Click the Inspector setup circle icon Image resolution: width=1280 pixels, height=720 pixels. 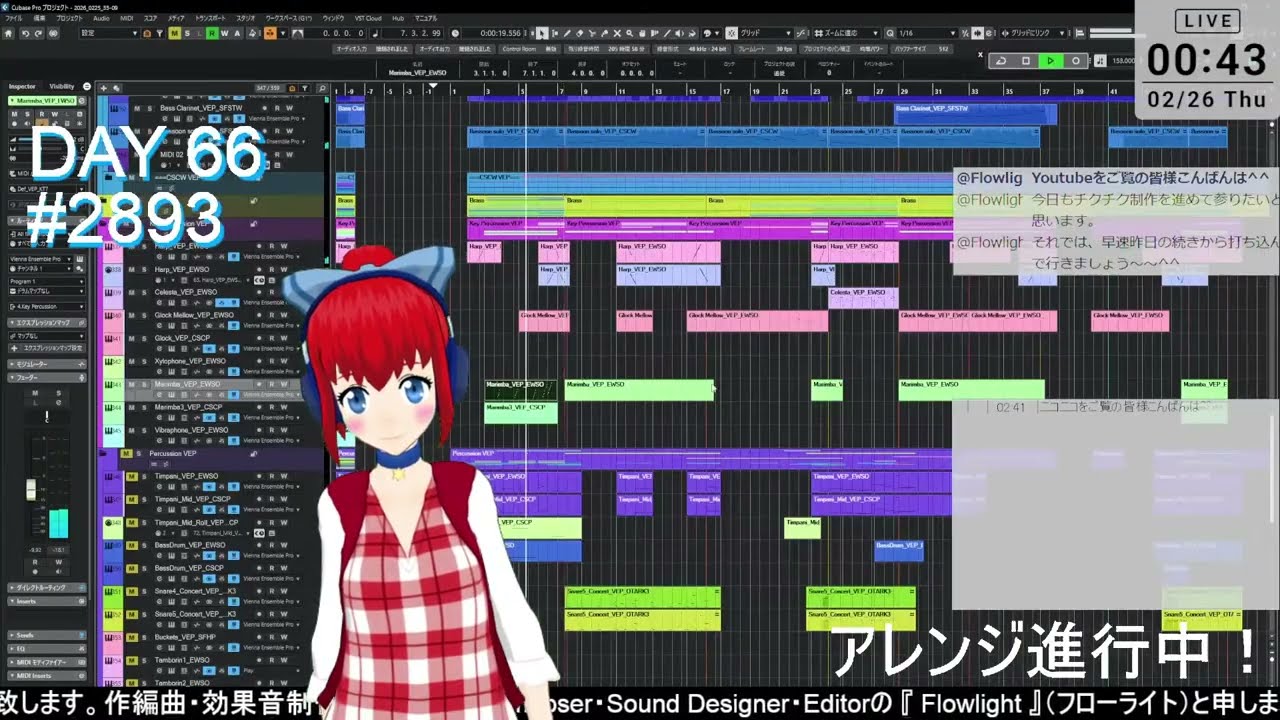(x=87, y=87)
